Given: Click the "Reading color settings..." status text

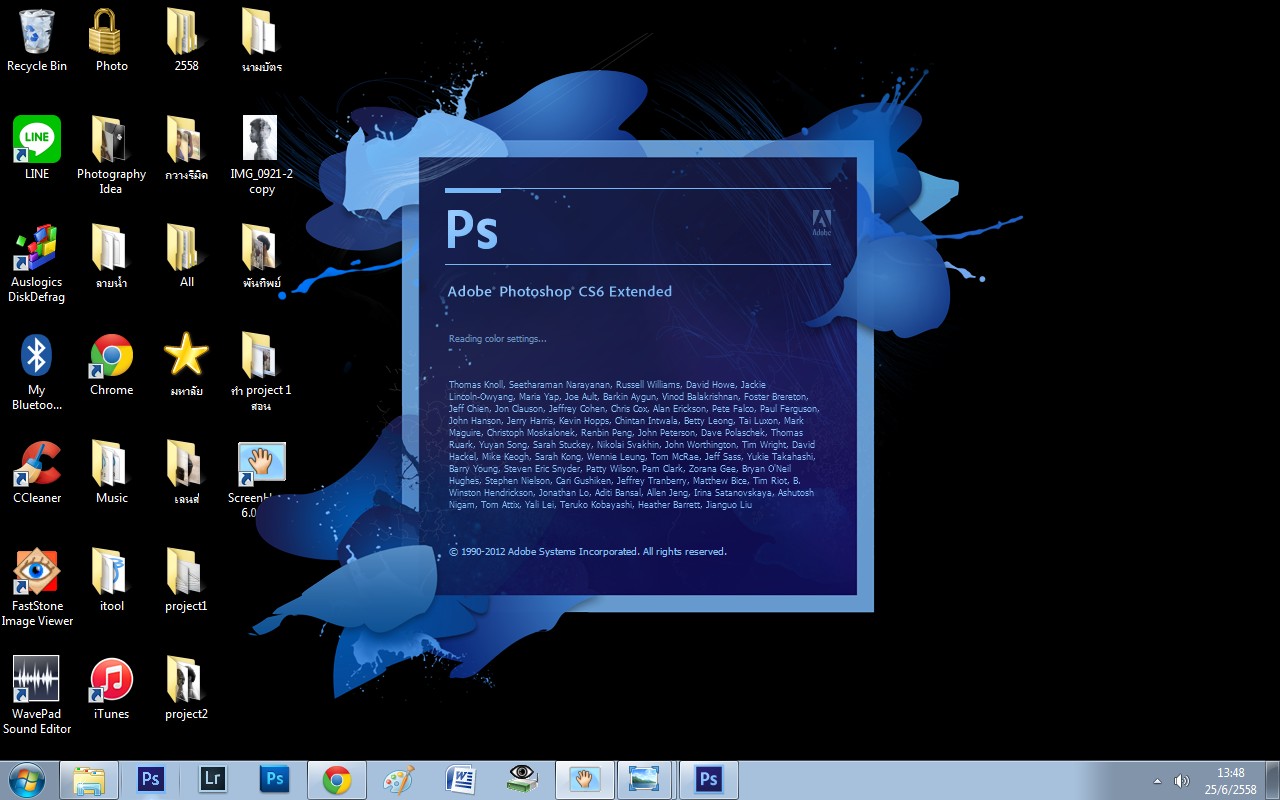Looking at the screenshot, I should click(x=497, y=339).
